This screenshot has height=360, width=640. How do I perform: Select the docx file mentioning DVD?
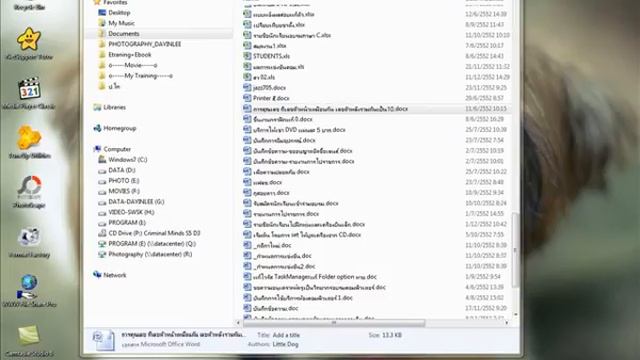click(299, 130)
